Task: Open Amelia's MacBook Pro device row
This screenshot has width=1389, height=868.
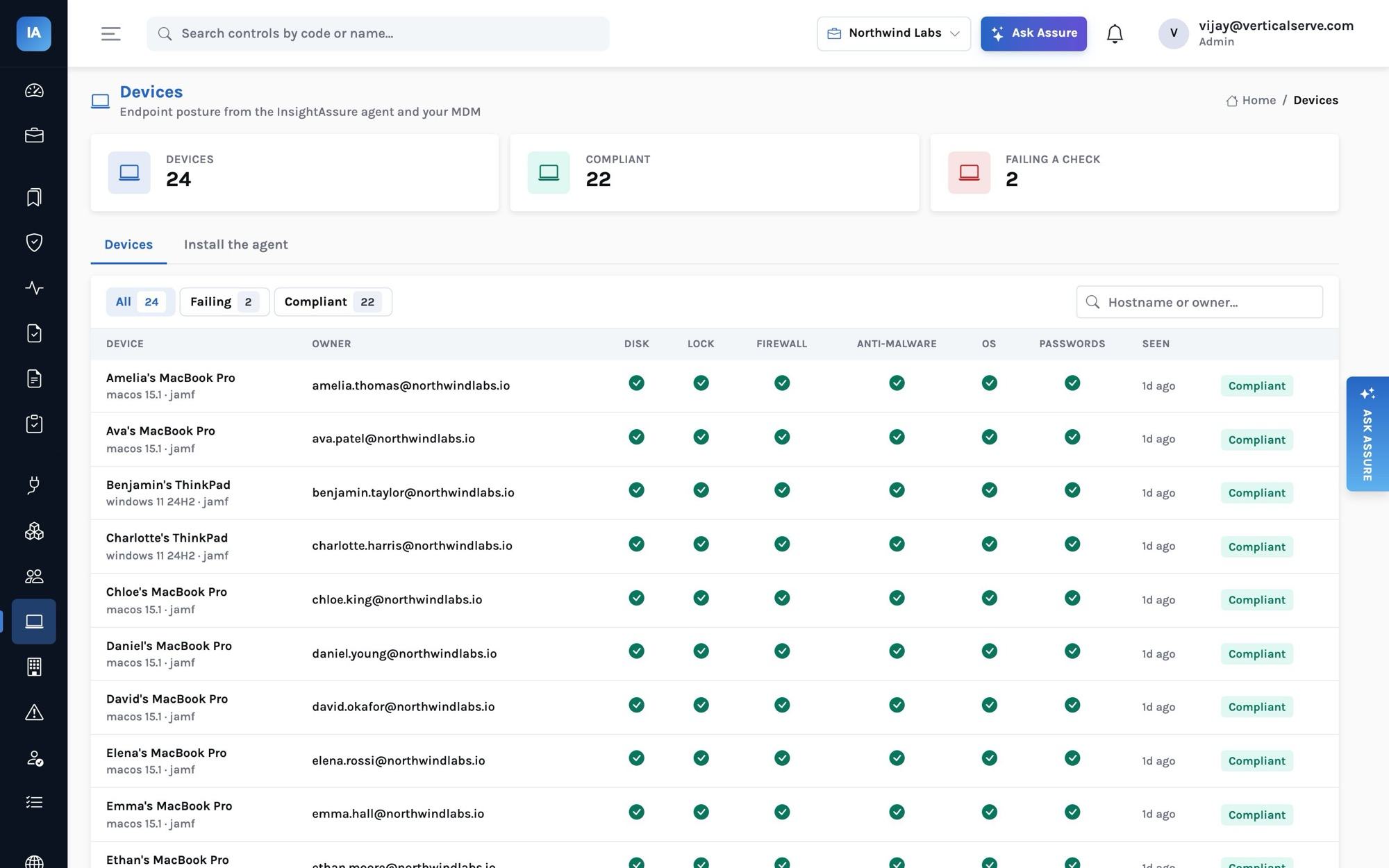Action: [714, 386]
